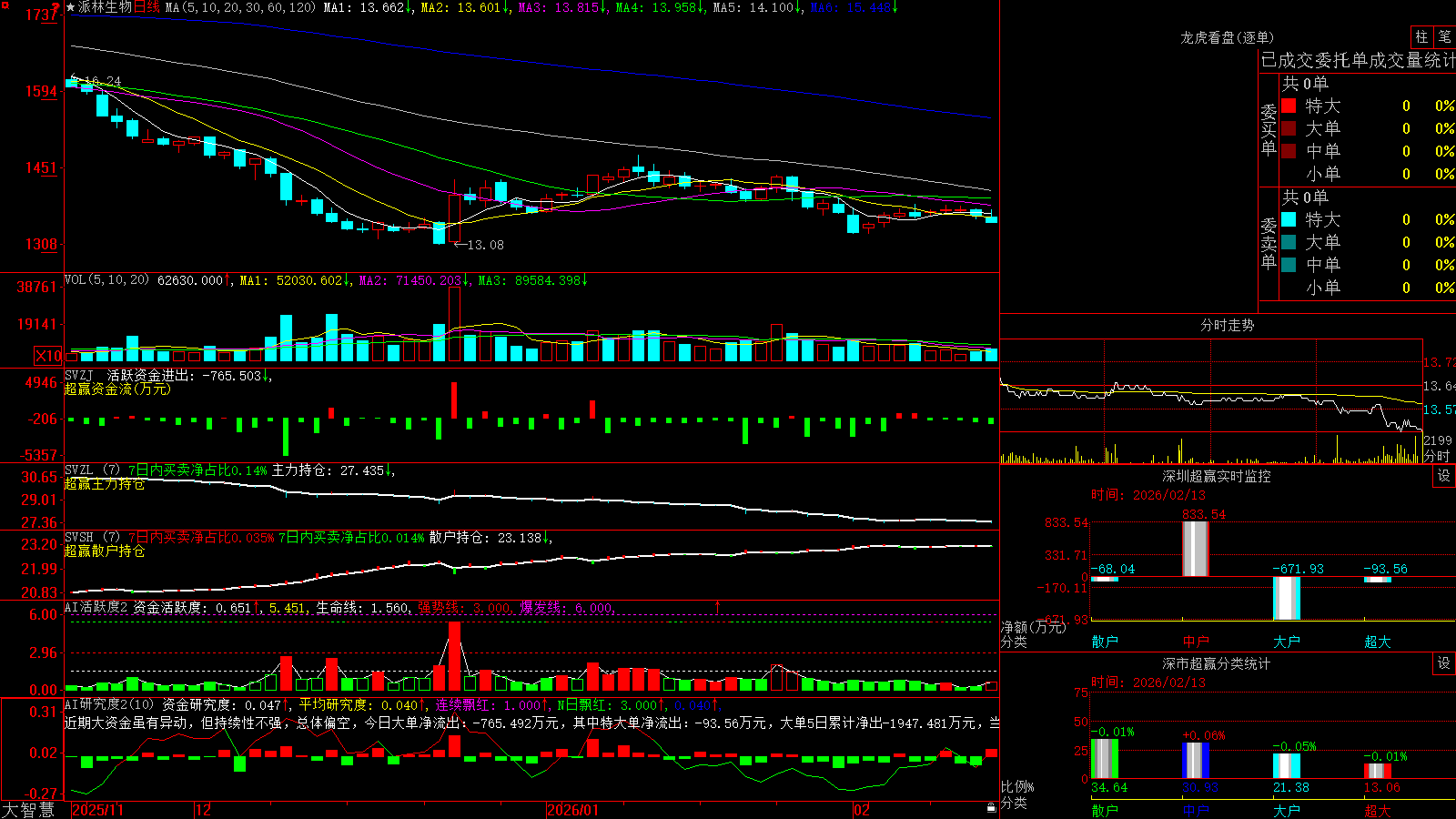Click the 分时走势 panel title
This screenshot has height=819, width=1456.
(1227, 325)
